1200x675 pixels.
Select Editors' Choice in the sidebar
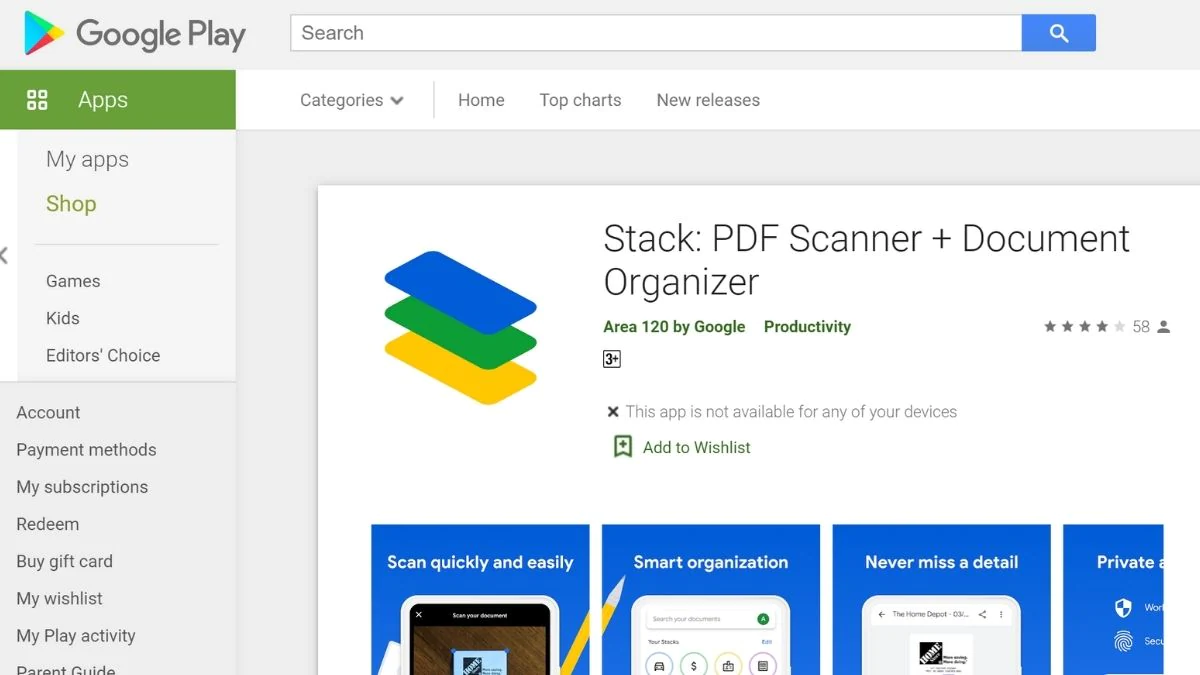(x=103, y=355)
